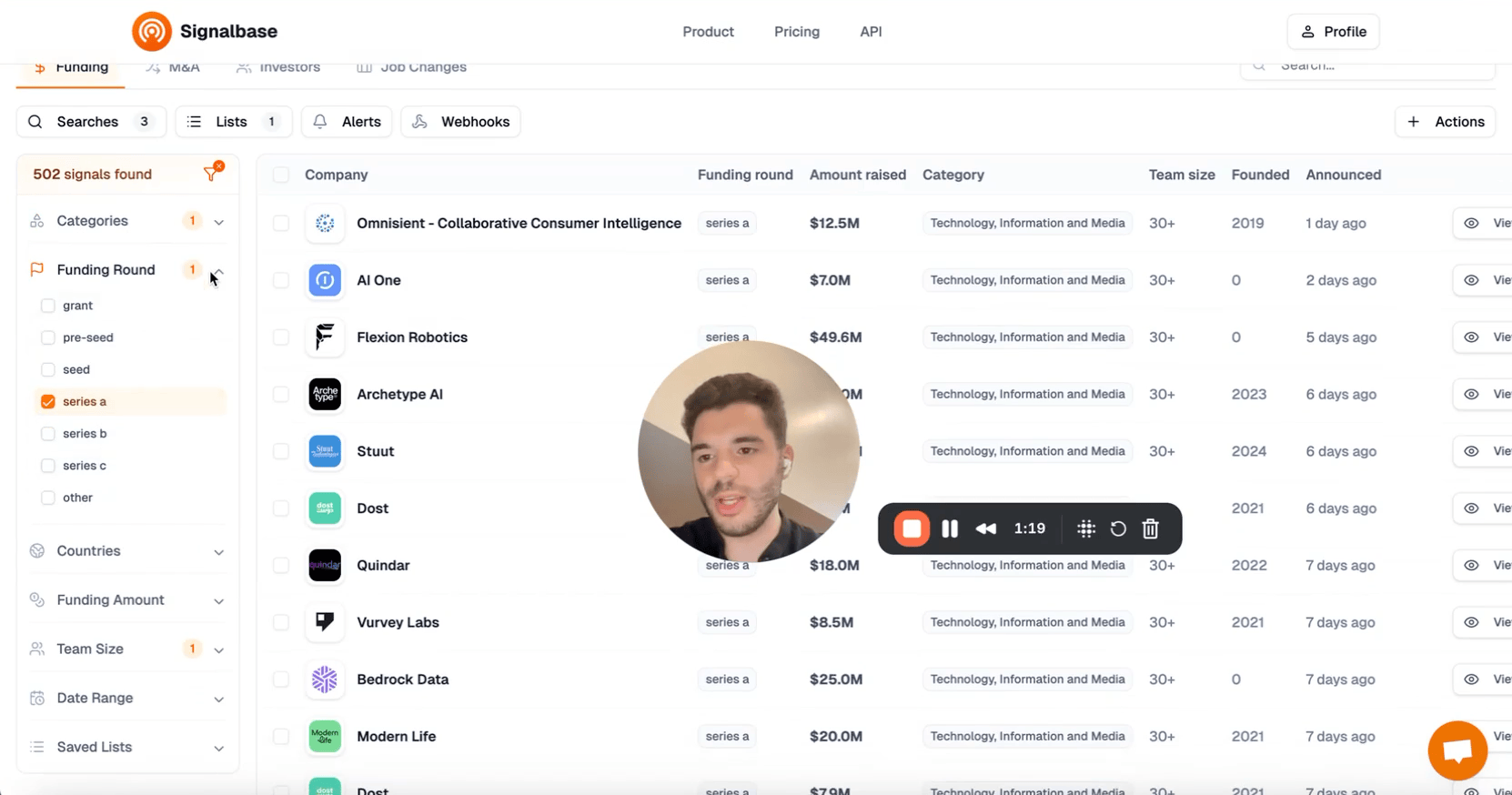Expand the Countries filter section
Screen dimensions: 1512x795
click(218, 552)
